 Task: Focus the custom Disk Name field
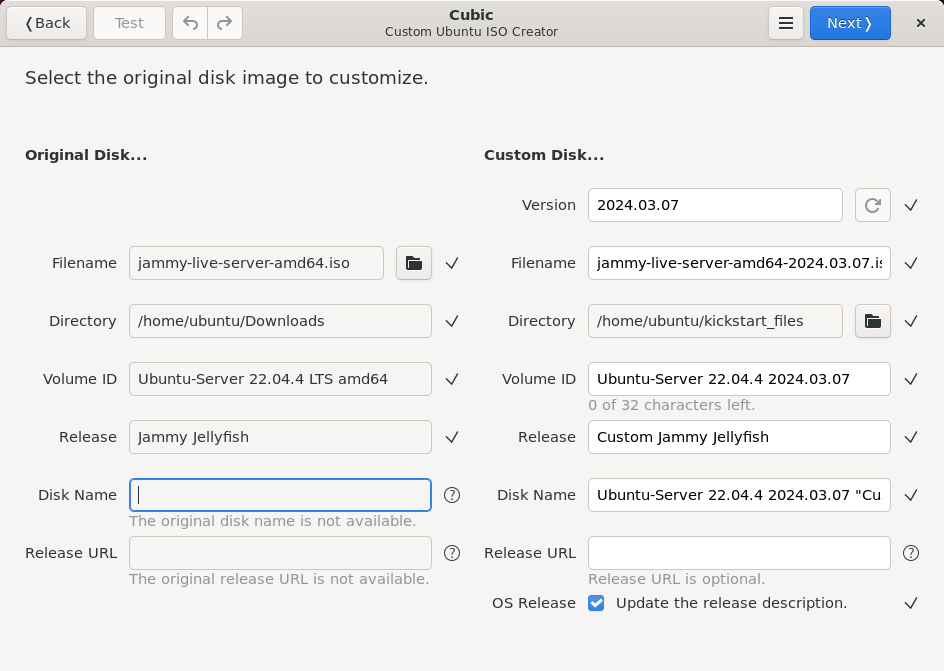[738, 495]
